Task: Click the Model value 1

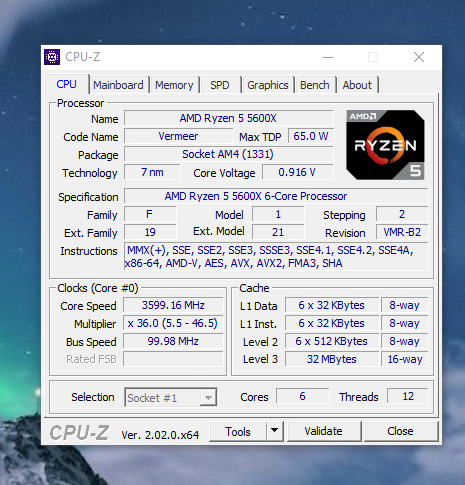Action: (x=278, y=214)
